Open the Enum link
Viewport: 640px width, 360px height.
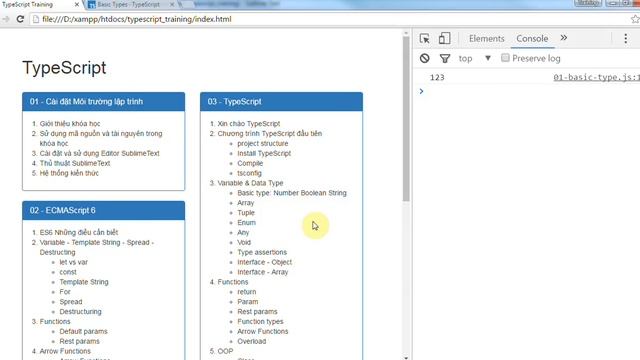coord(246,222)
